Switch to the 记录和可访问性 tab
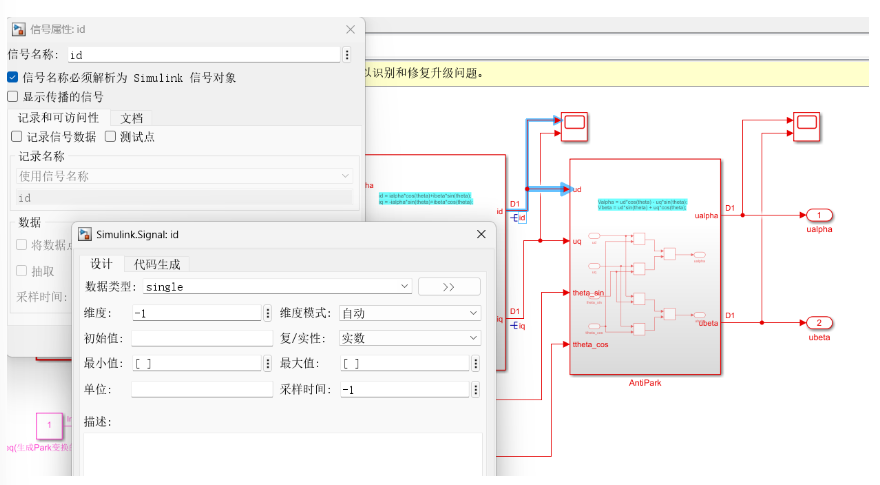 pyautogui.click(x=58, y=118)
